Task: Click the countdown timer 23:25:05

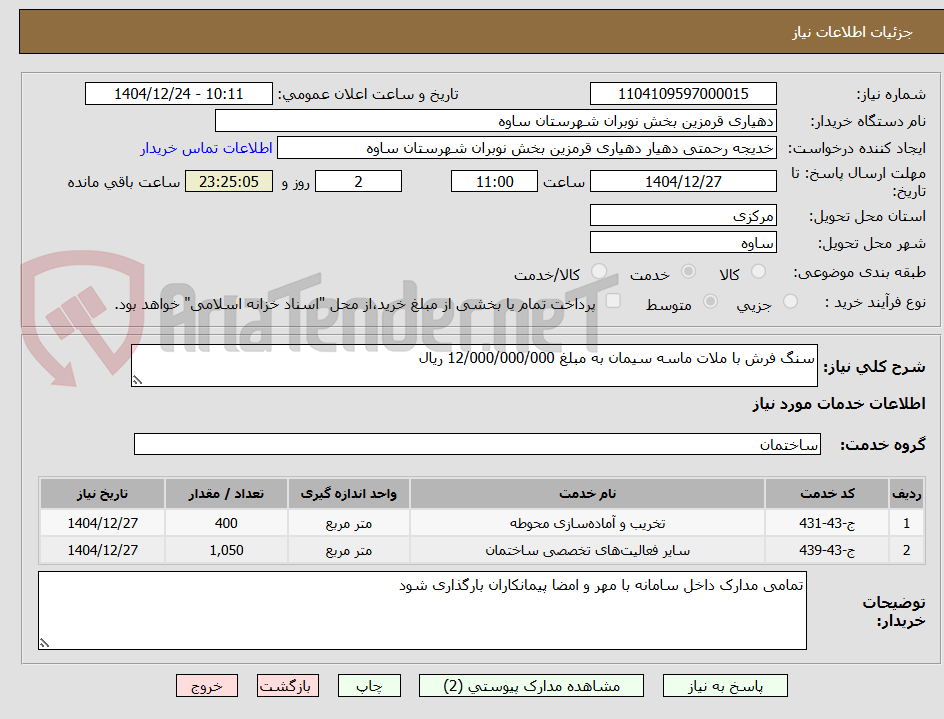Action: [229, 181]
